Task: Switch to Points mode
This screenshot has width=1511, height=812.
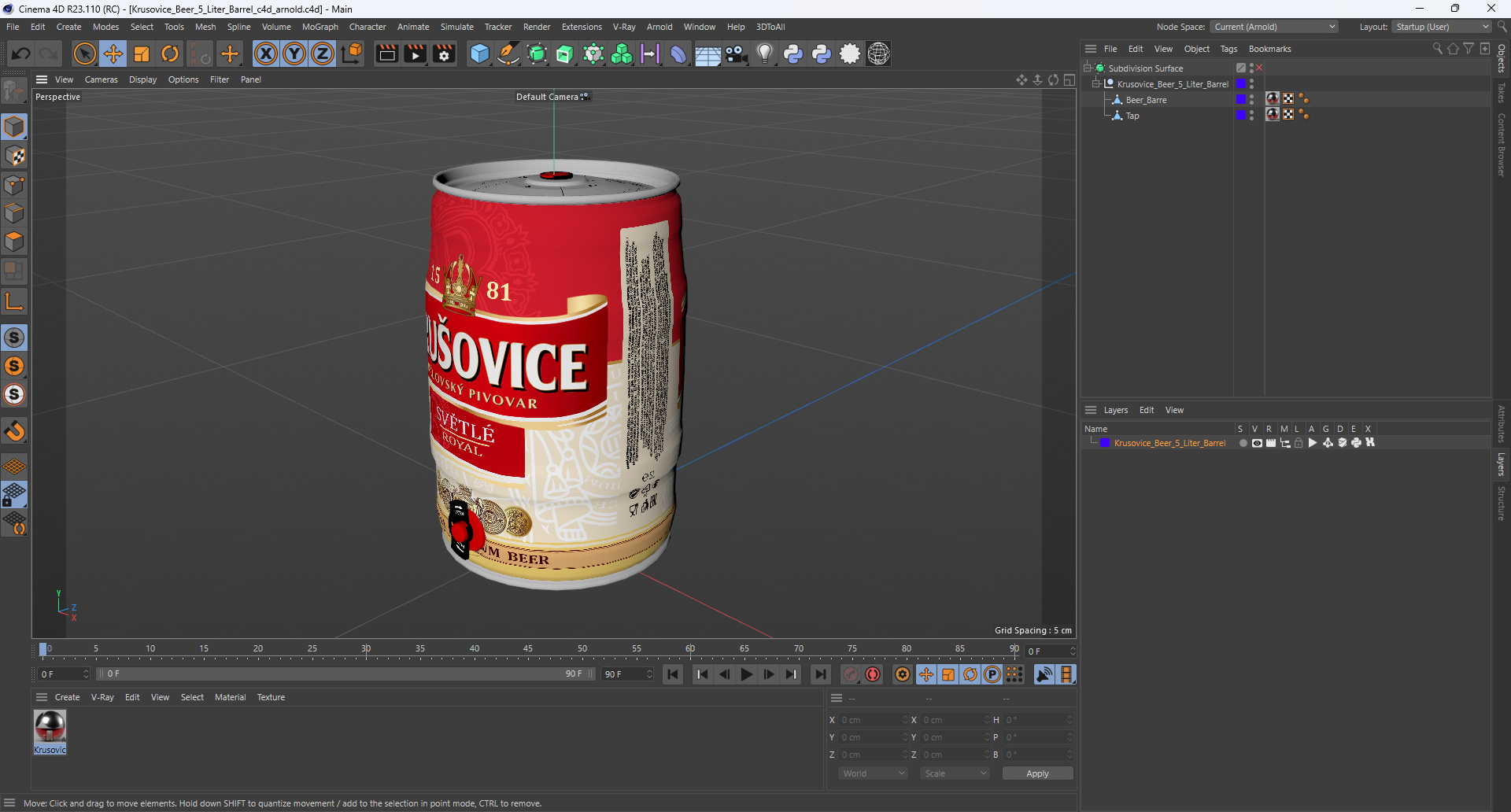Action: 14,185
